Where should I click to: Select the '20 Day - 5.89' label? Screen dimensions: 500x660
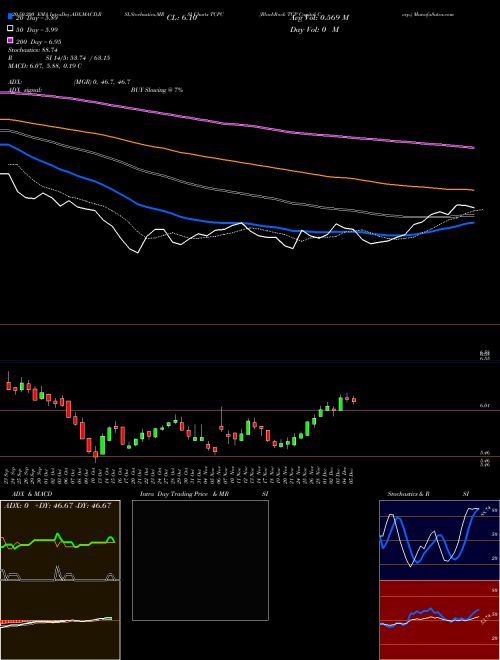click(37, 19)
